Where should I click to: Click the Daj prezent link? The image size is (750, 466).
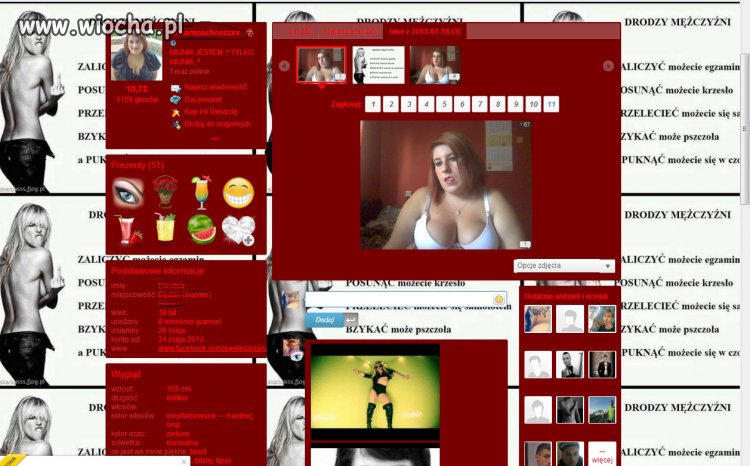(203, 100)
